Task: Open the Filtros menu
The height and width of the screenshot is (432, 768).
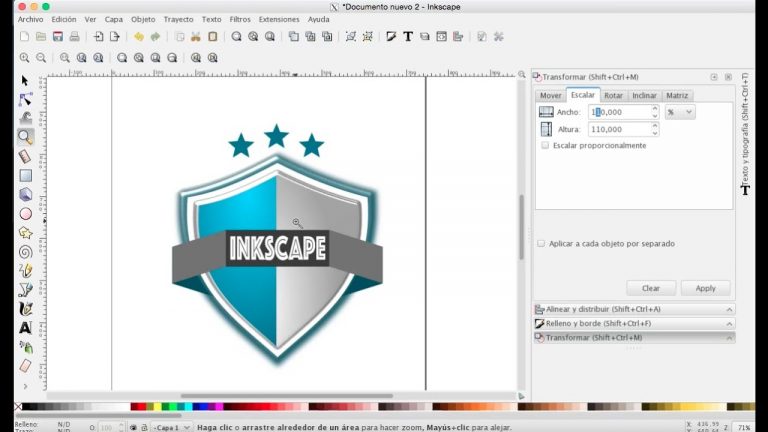Action: (240, 19)
